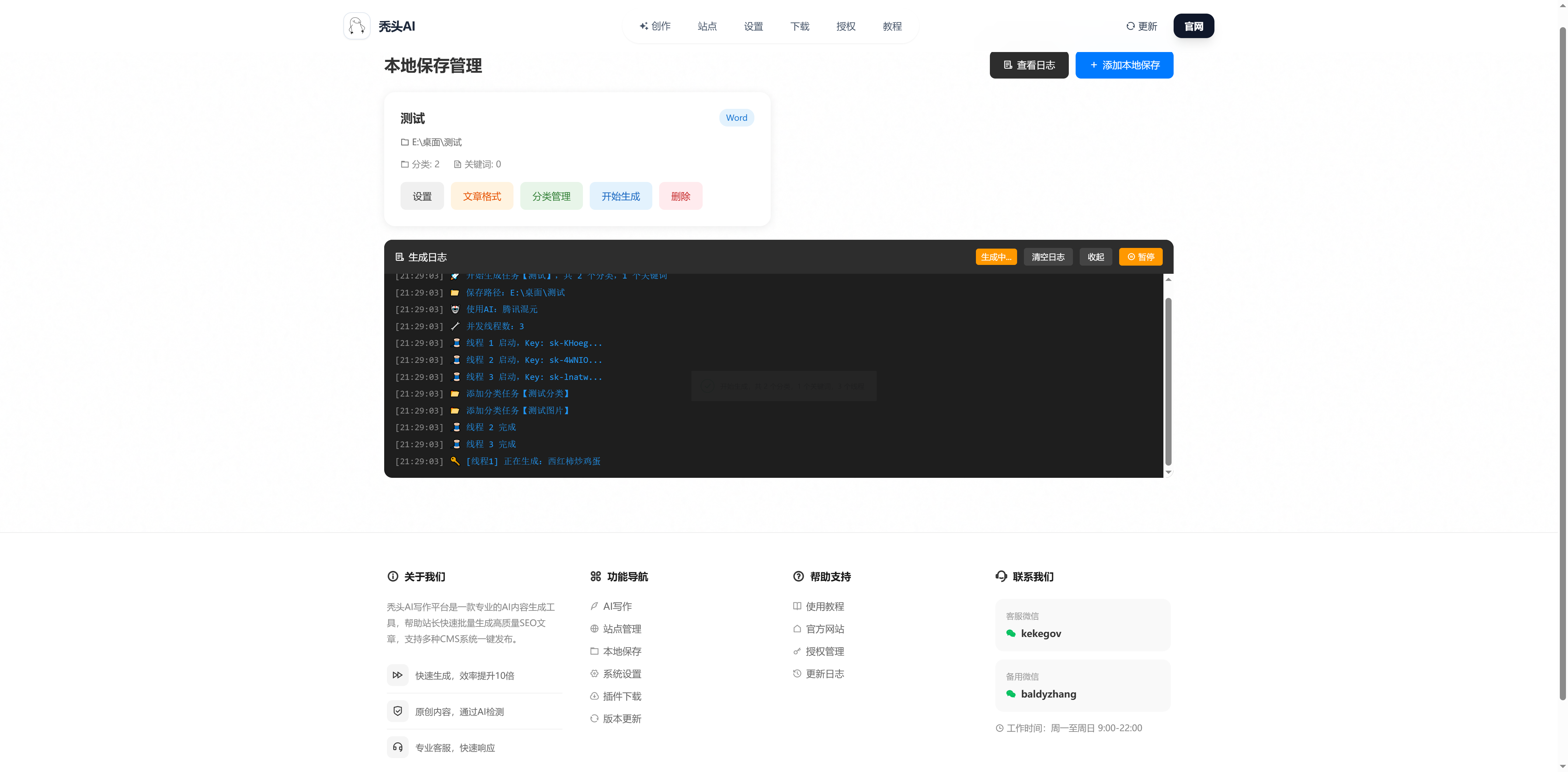Click the log scrollbar up arrow
1568x772 pixels.
pyautogui.click(x=1168, y=280)
